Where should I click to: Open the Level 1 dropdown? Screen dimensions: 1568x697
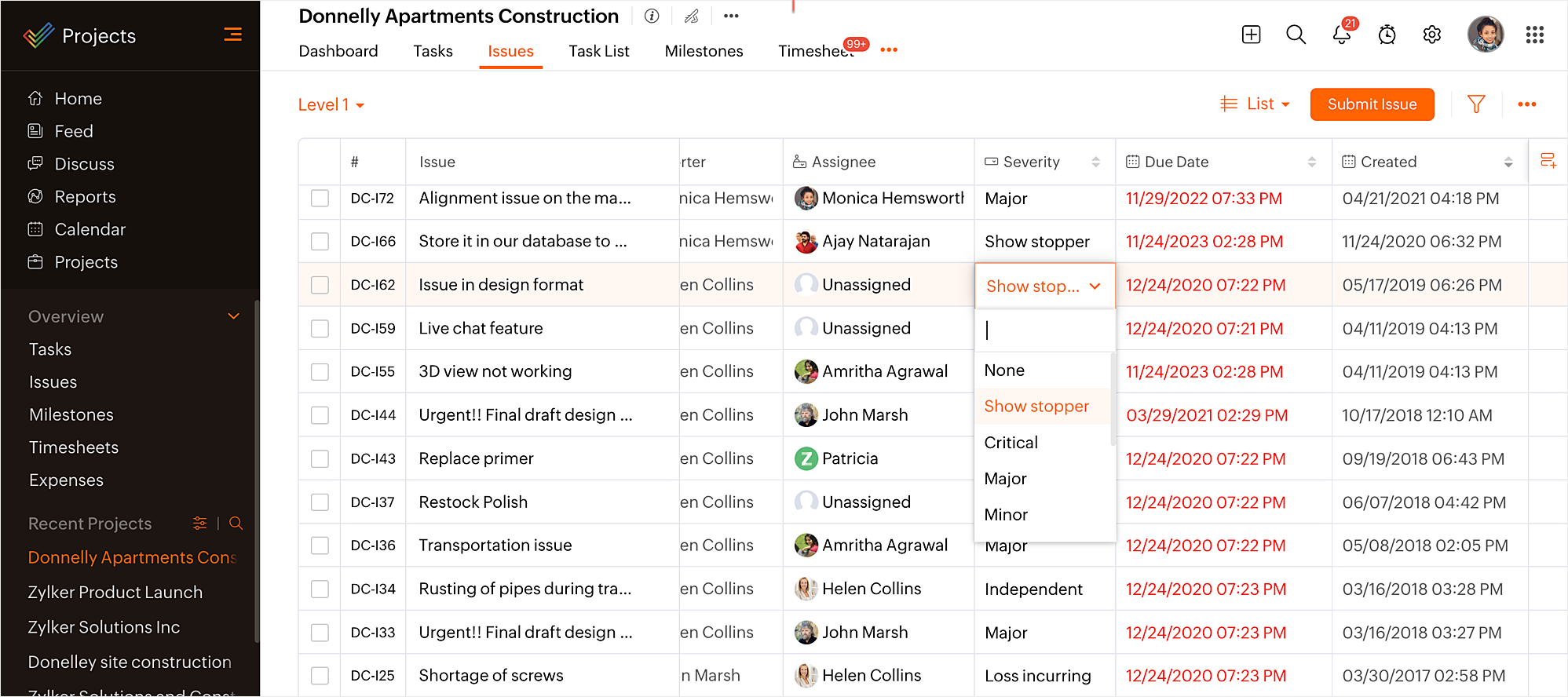pos(331,105)
